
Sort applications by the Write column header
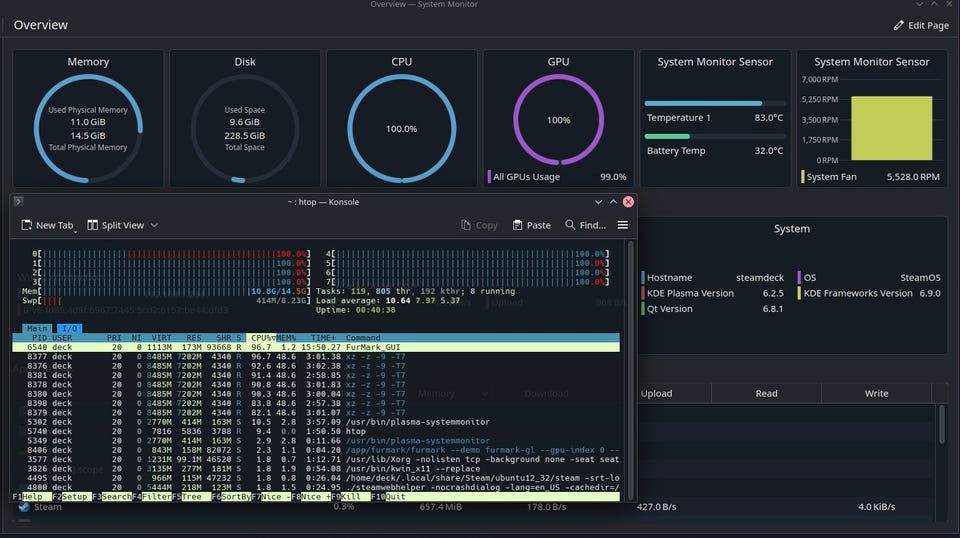pyautogui.click(x=876, y=393)
